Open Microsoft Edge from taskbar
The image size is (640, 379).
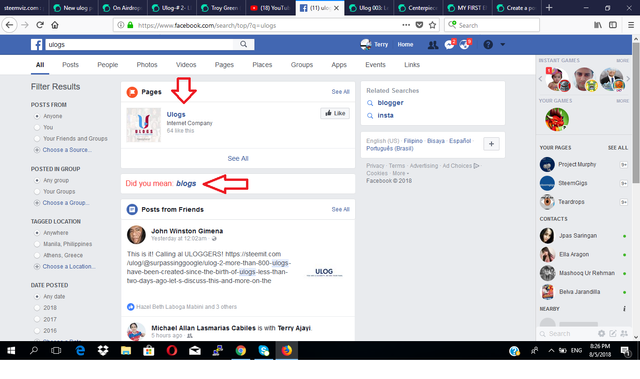(80, 350)
